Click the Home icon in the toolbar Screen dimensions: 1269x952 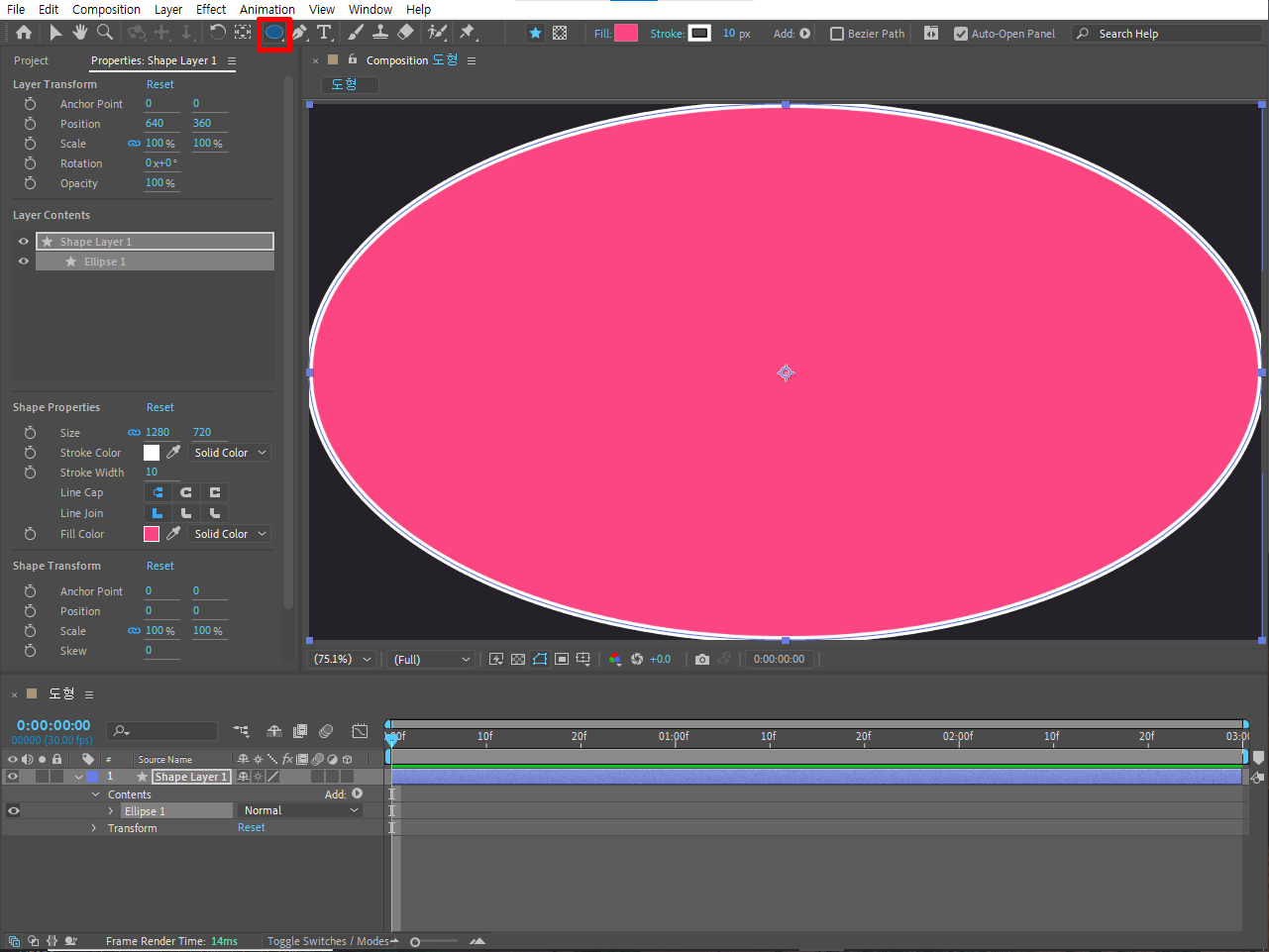point(24,33)
